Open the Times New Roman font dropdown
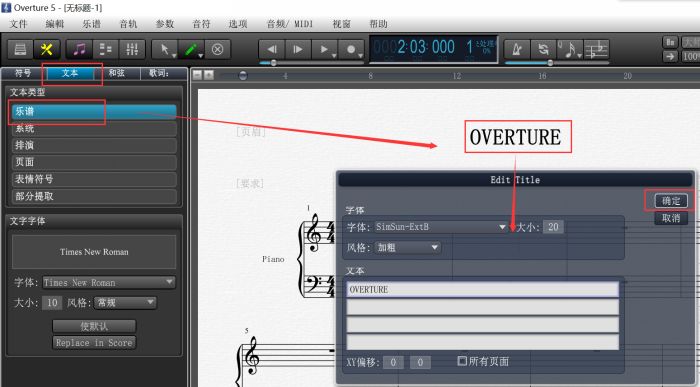The width and height of the screenshot is (700, 387). 109,283
